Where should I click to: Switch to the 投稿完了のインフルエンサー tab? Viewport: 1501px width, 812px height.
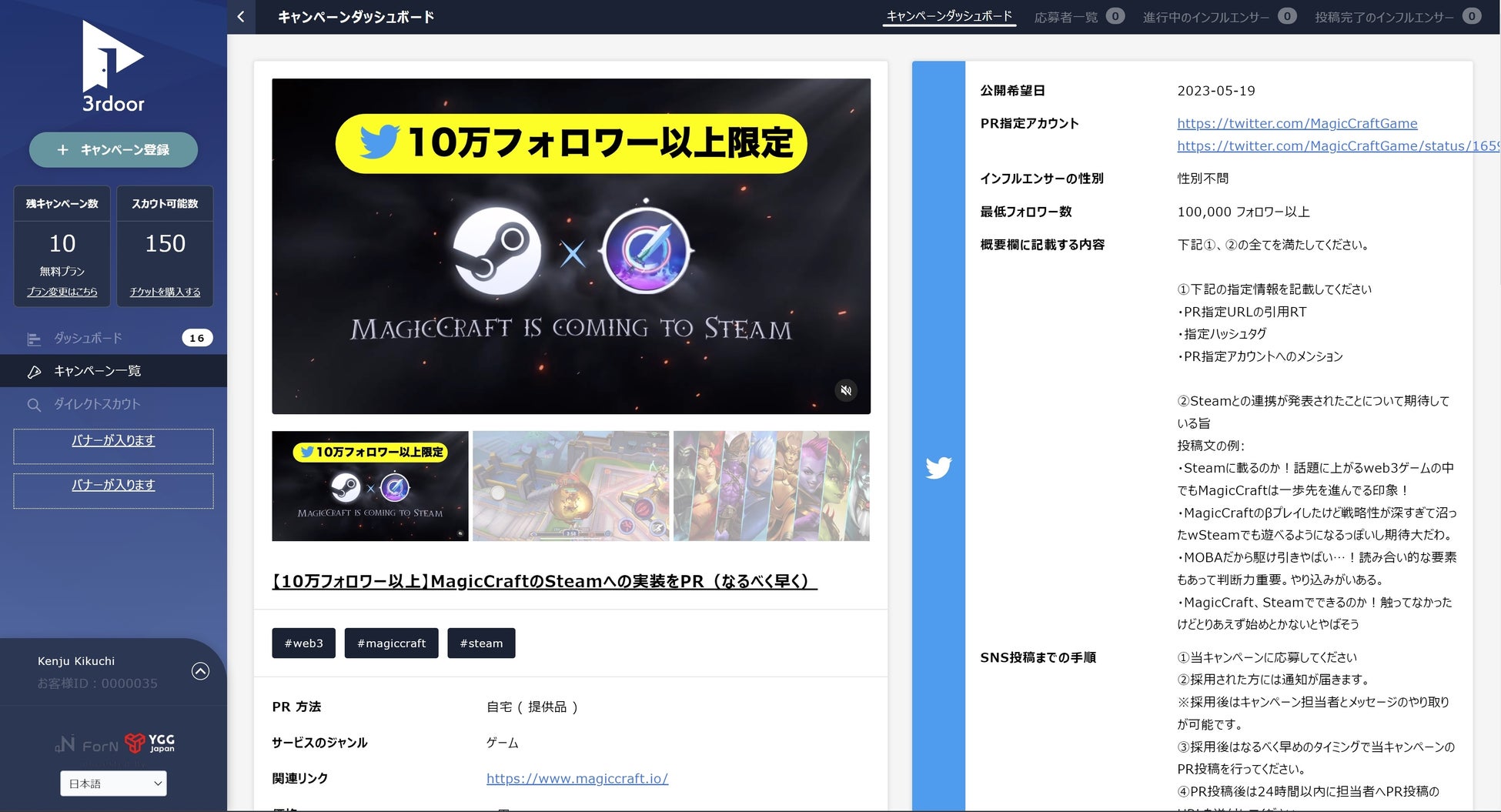1384,17
